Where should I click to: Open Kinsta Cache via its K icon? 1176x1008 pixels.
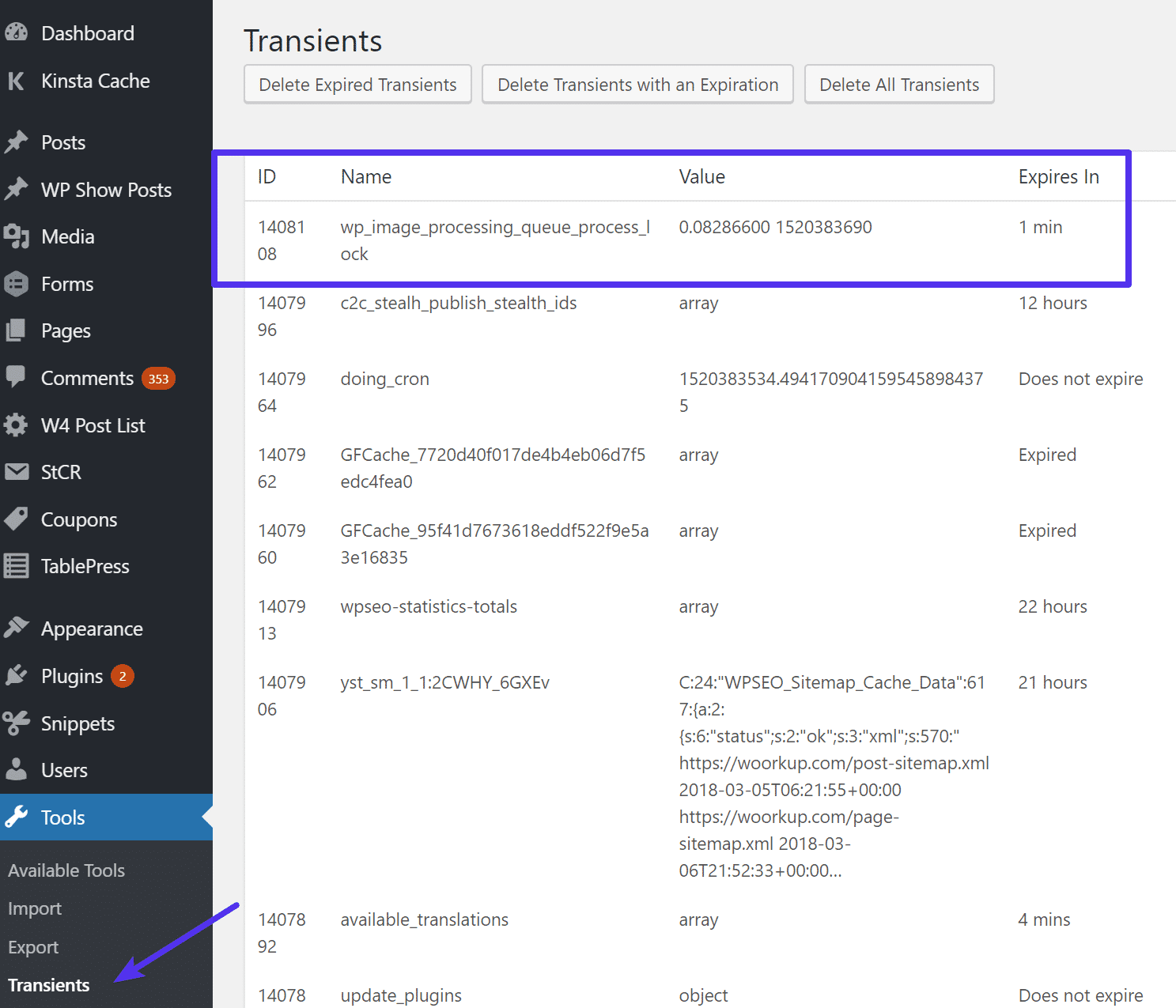[16, 81]
